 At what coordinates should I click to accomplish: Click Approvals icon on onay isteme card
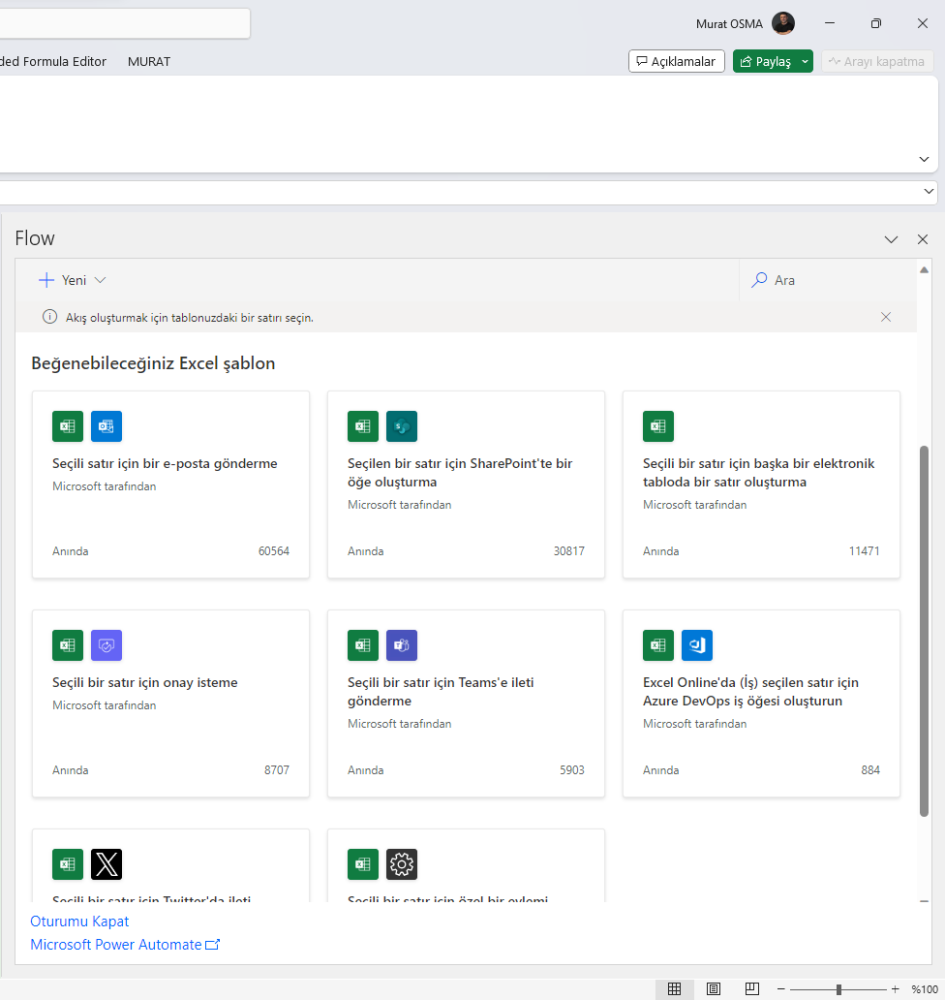[106, 645]
